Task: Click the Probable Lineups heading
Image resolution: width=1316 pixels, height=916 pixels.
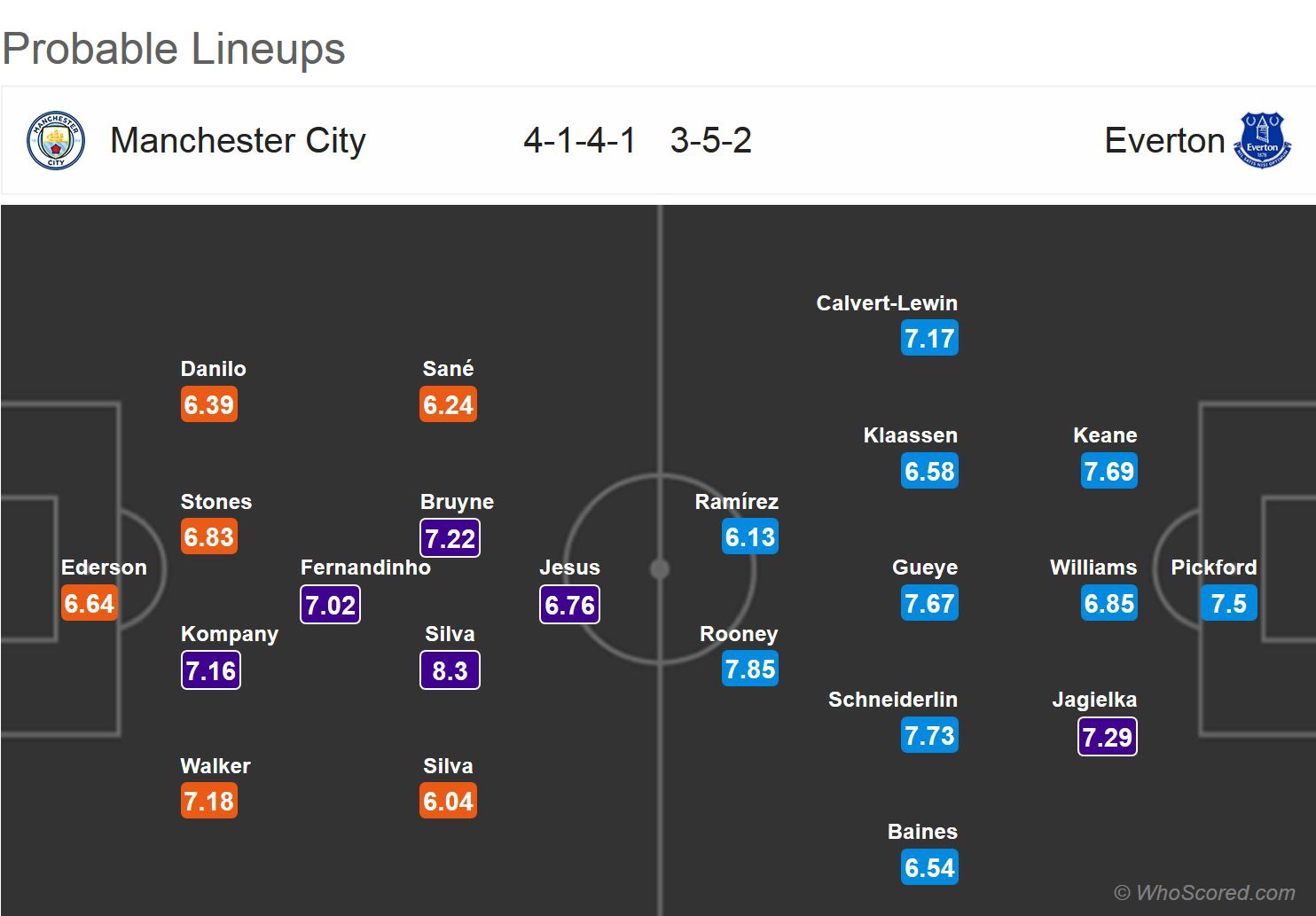Action: [x=174, y=49]
